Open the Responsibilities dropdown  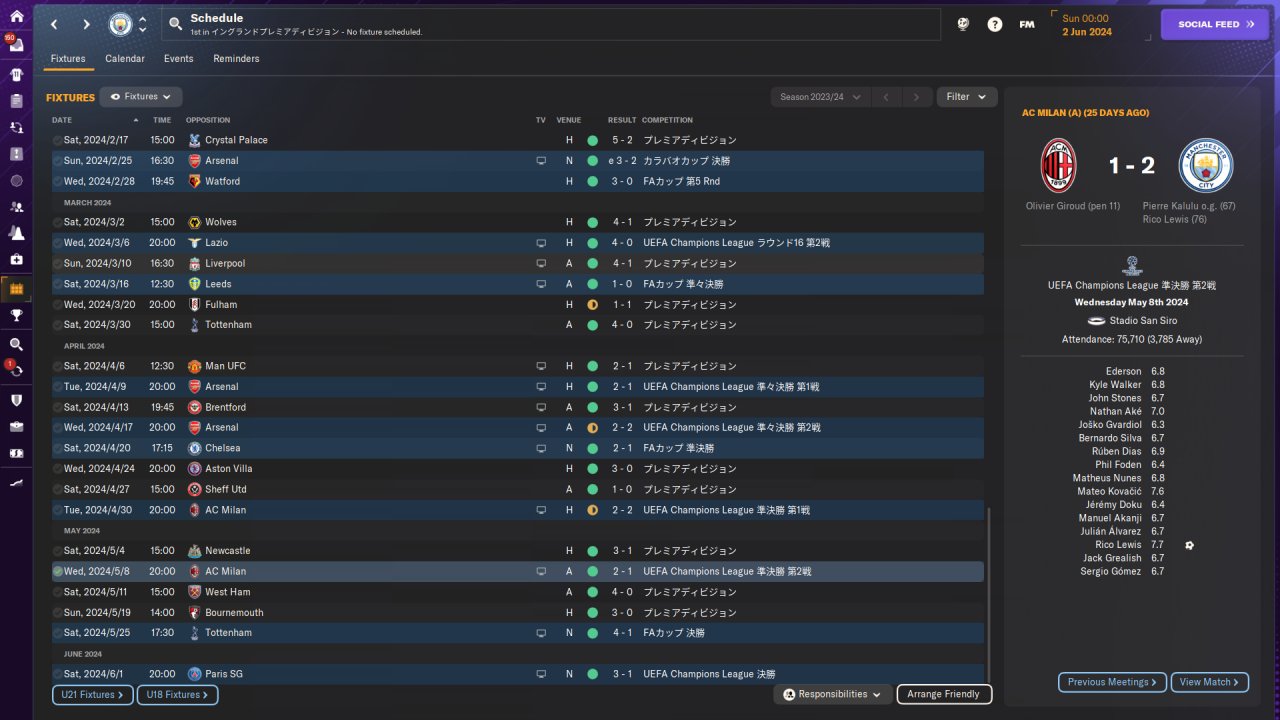pyautogui.click(x=833, y=694)
